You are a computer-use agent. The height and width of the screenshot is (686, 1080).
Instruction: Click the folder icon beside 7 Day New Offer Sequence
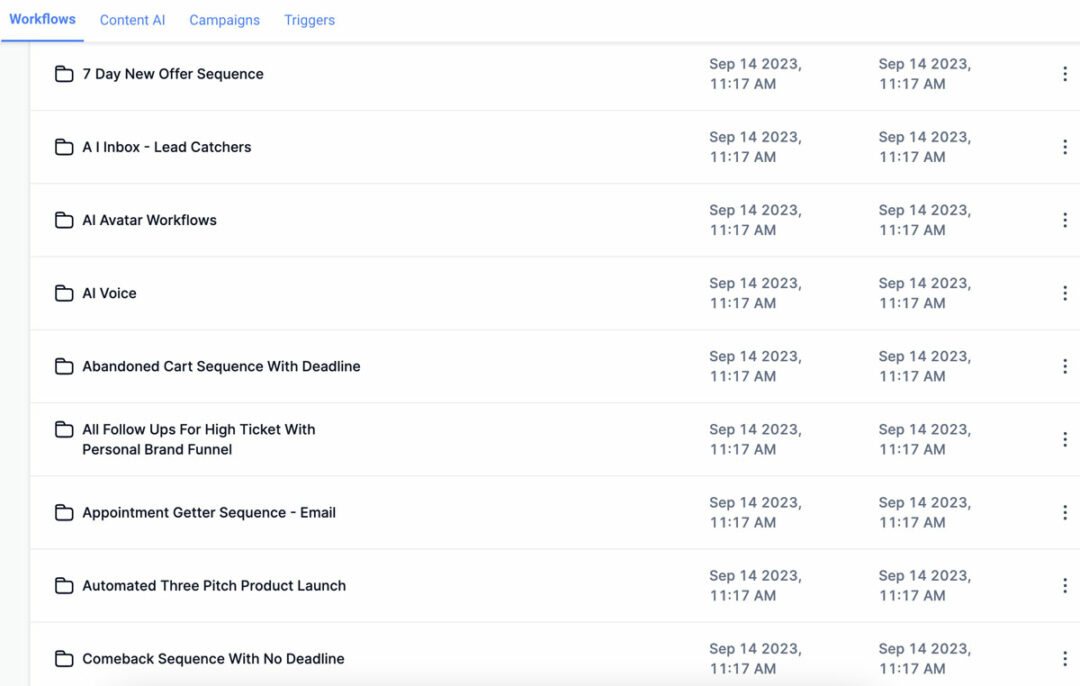(63, 74)
